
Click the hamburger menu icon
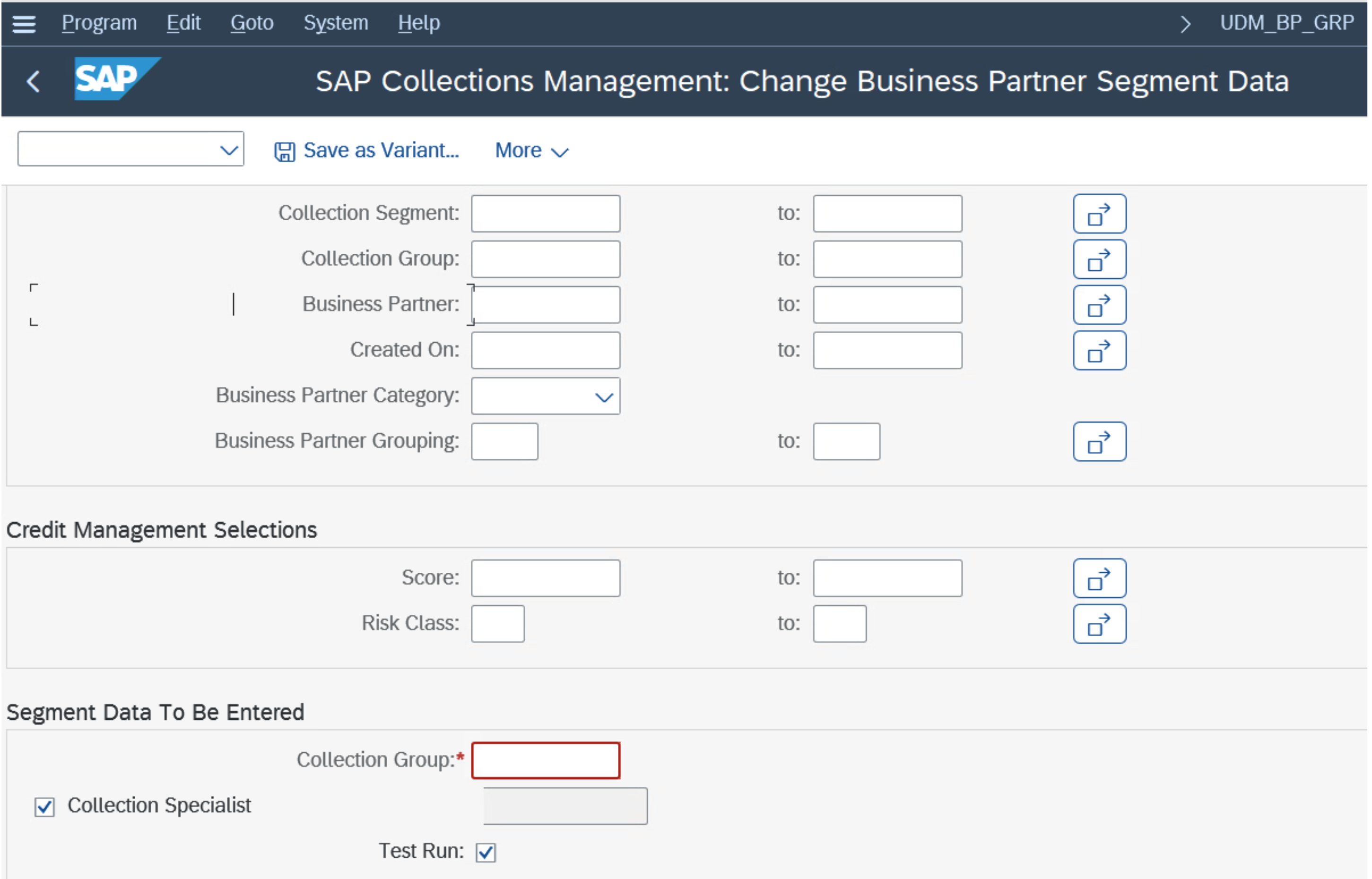tap(24, 24)
